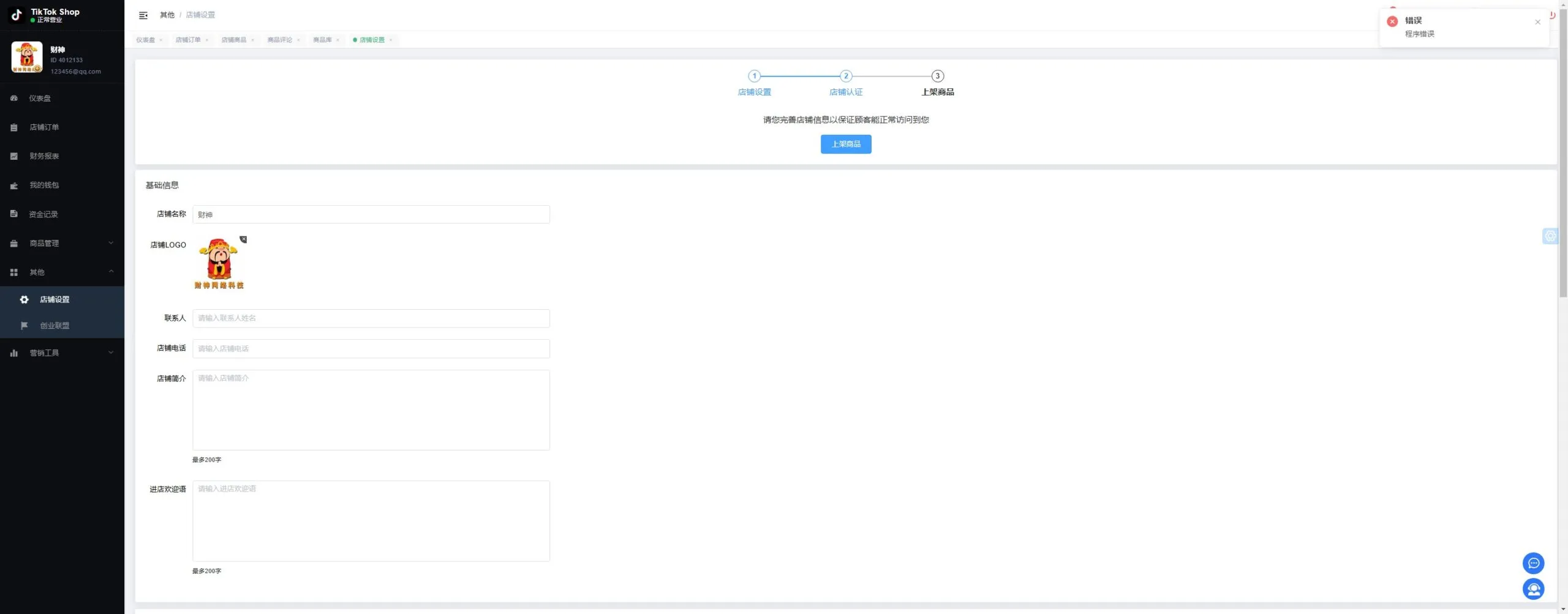1568x614 pixels.
Task: Switch to the 店铺订单 tab
Action: pyautogui.click(x=188, y=40)
